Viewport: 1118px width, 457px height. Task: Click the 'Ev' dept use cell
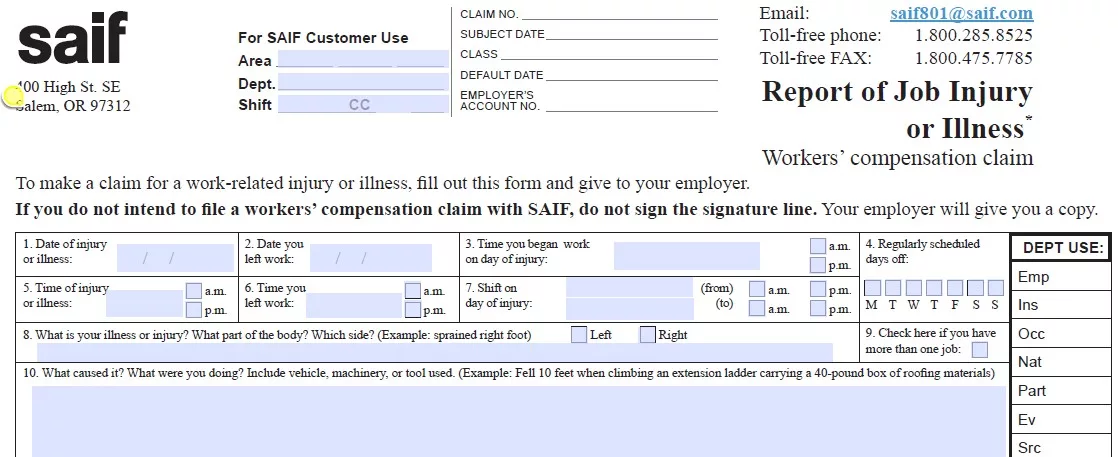click(x=1062, y=420)
